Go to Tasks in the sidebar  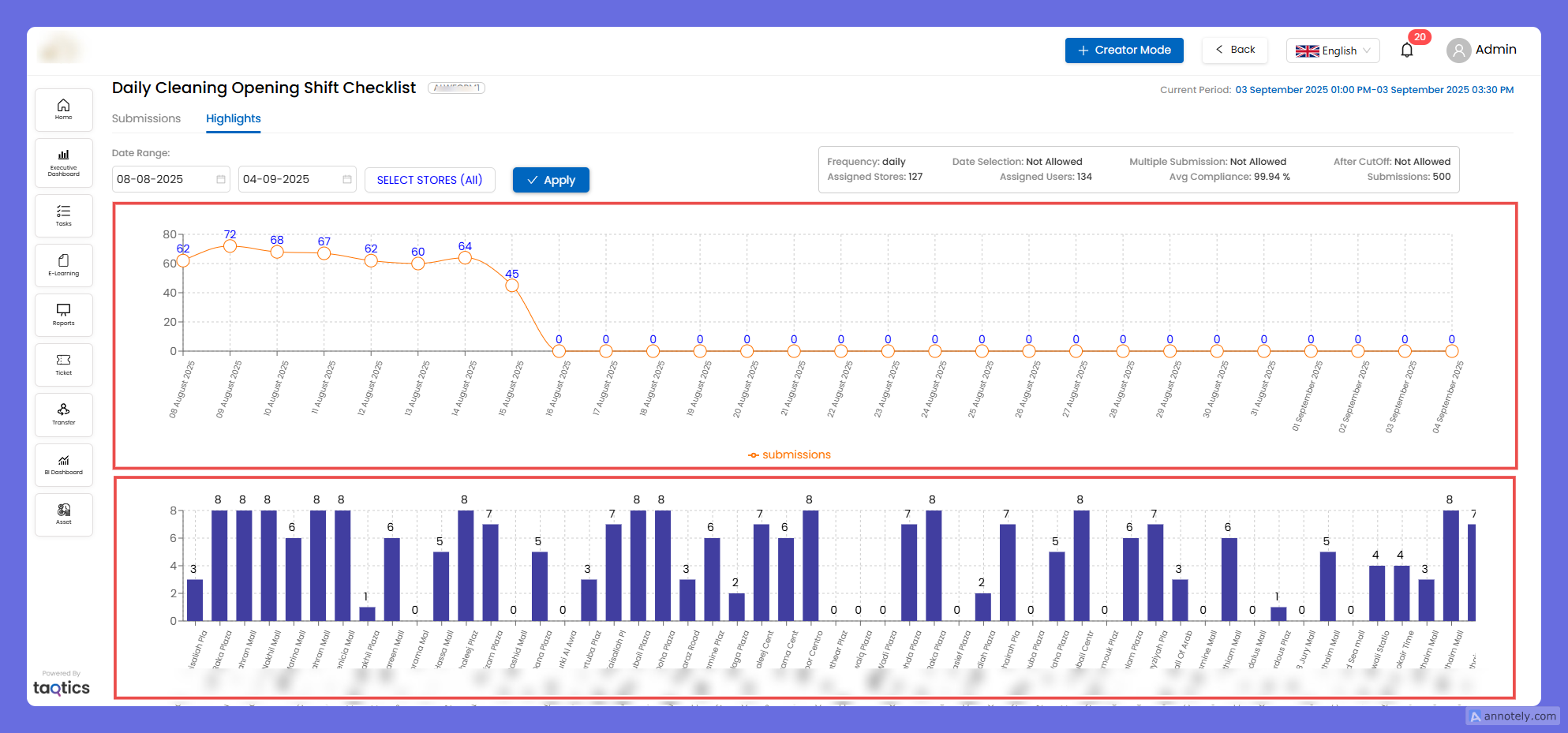coord(63,215)
